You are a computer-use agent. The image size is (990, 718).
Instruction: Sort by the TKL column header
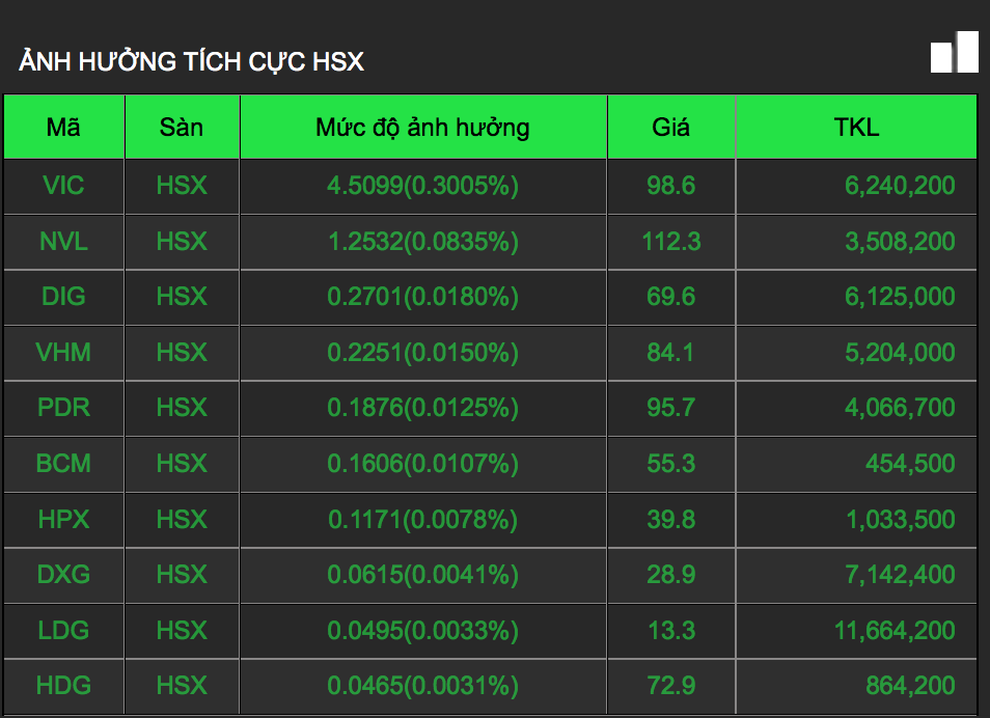point(856,128)
